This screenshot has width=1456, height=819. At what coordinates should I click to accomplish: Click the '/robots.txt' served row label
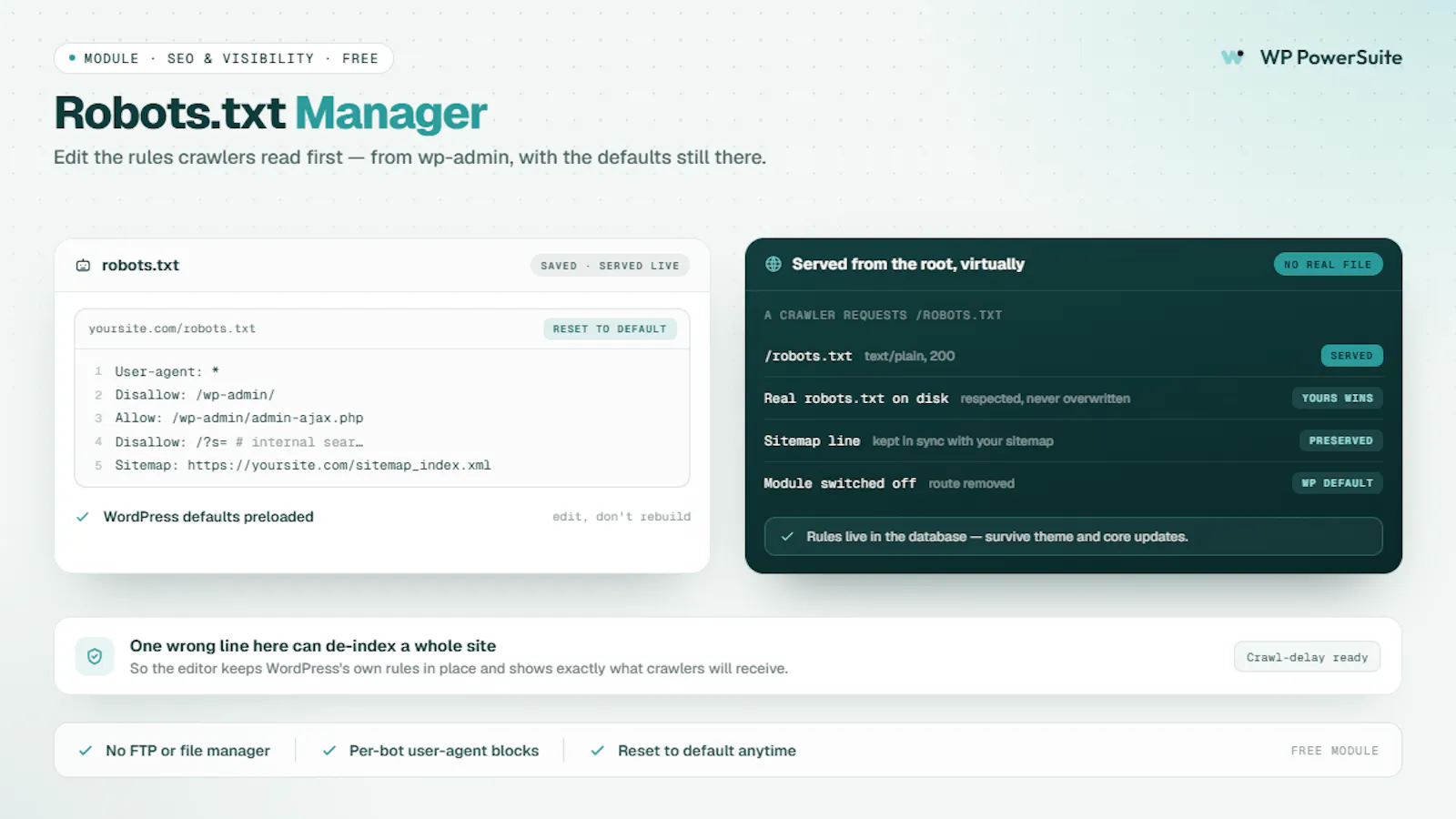coord(808,356)
